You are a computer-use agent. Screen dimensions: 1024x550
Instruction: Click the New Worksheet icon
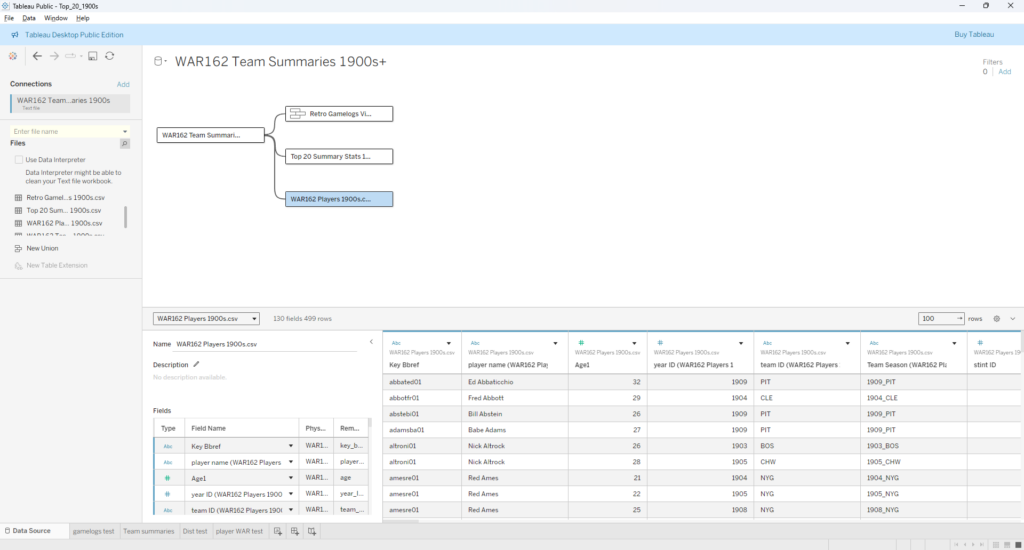click(277, 531)
